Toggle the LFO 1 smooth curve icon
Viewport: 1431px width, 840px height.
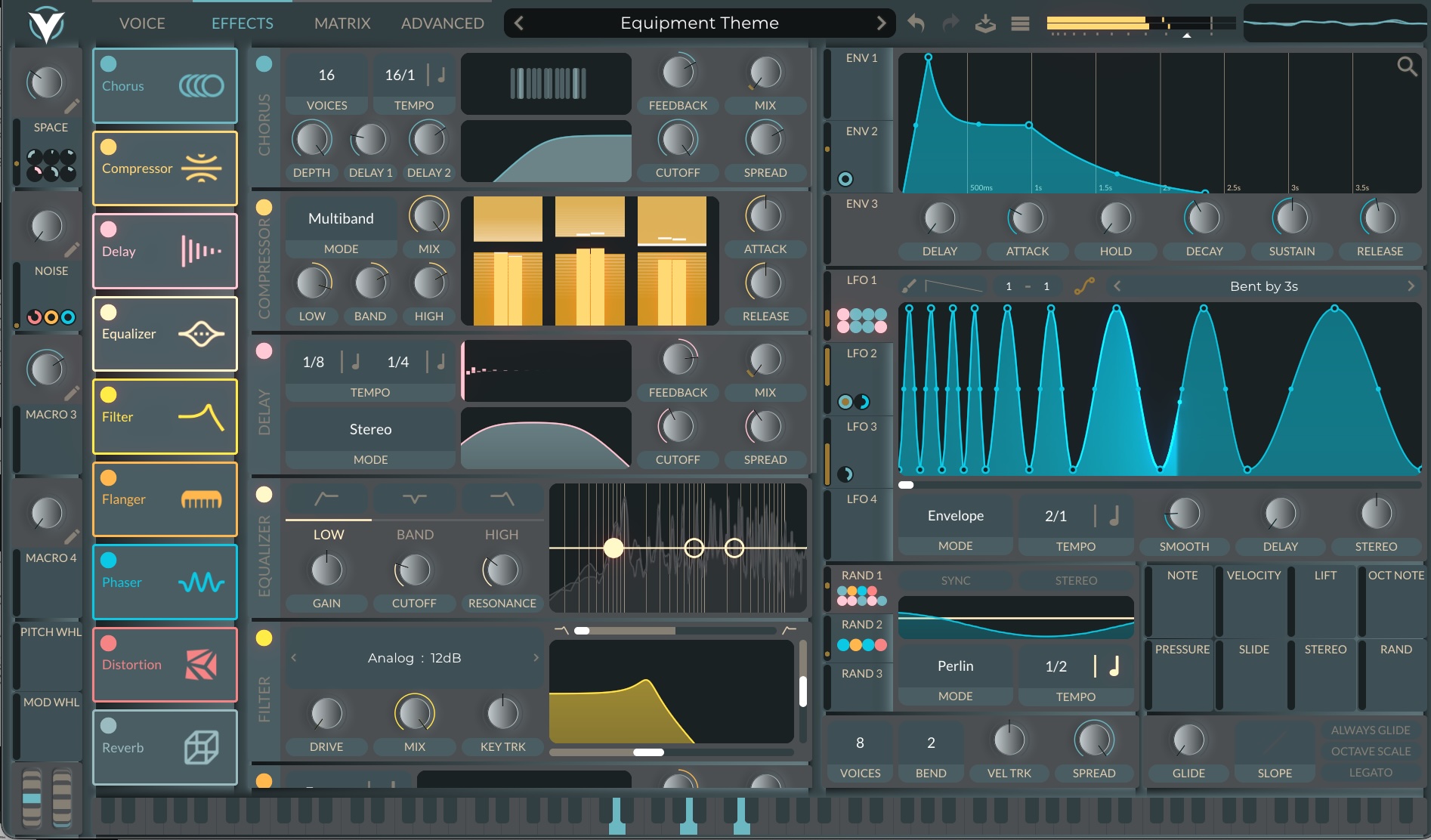click(x=1084, y=286)
